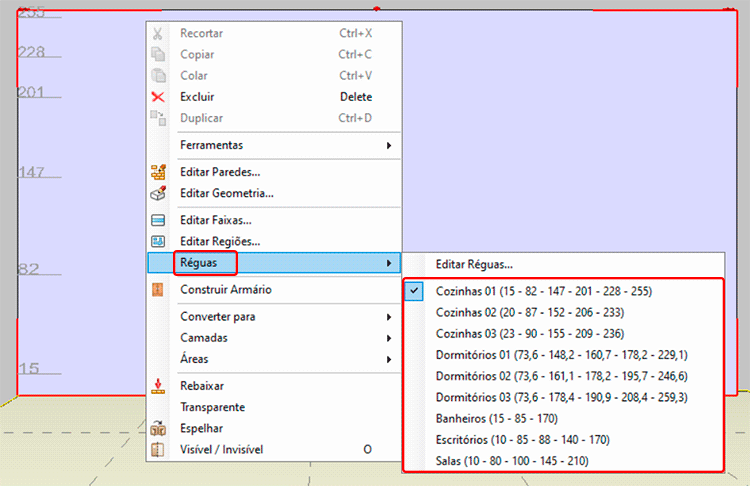This screenshot has width=750, height=486.
Task: Click the Espelhar mirror icon
Action: 157,428
